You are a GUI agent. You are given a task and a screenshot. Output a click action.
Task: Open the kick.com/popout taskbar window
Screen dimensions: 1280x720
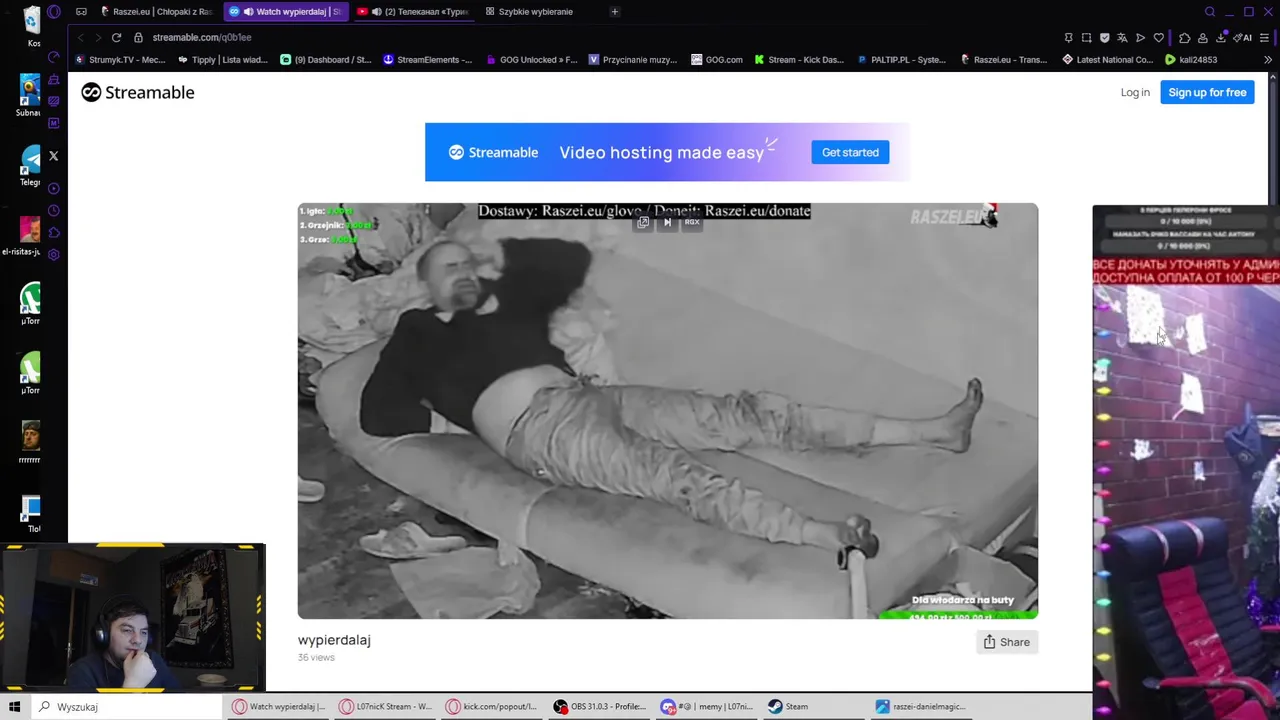pyautogui.click(x=492, y=707)
